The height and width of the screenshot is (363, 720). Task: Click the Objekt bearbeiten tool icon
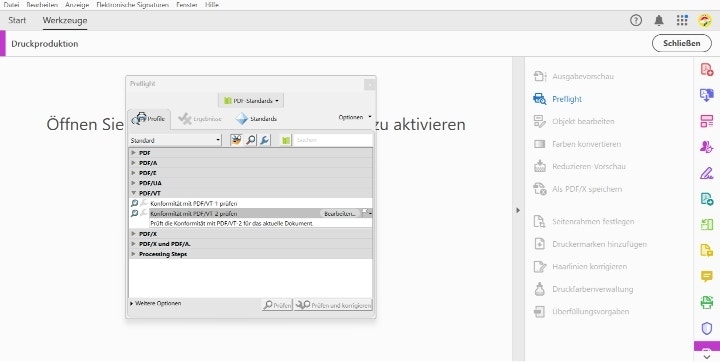pyautogui.click(x=540, y=121)
